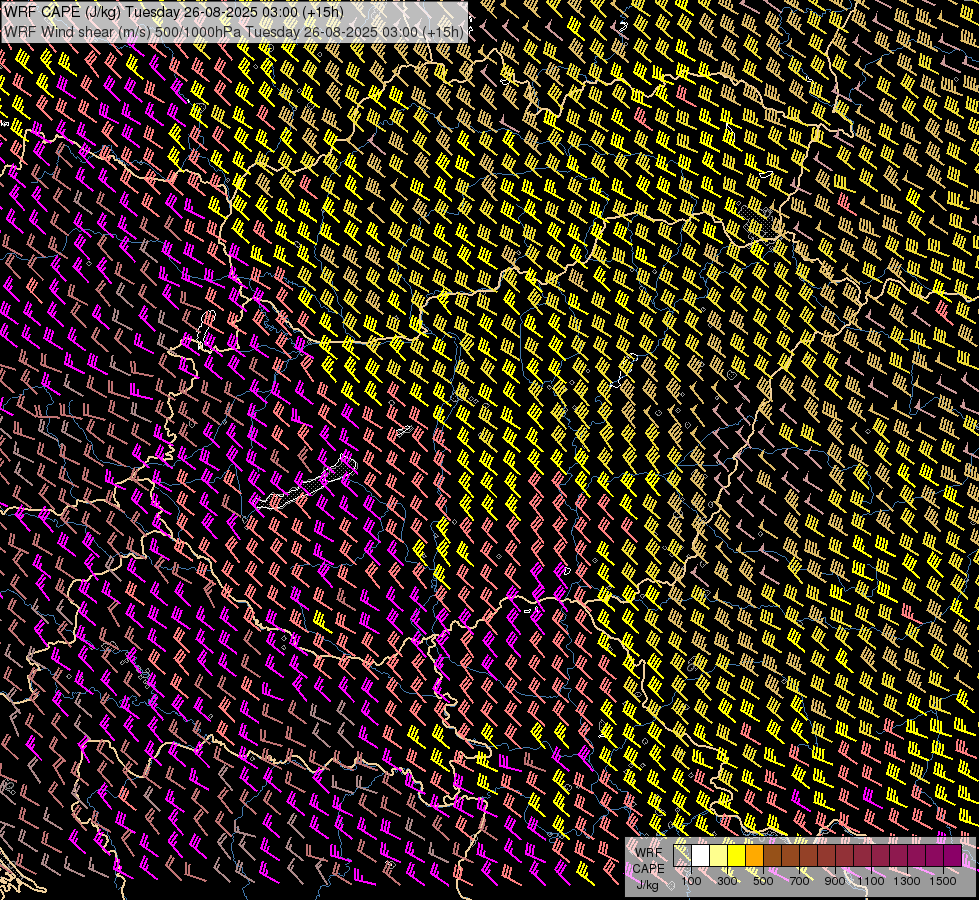Click the legend tick label 900
Viewport: 979px width, 900px height.
tap(835, 881)
